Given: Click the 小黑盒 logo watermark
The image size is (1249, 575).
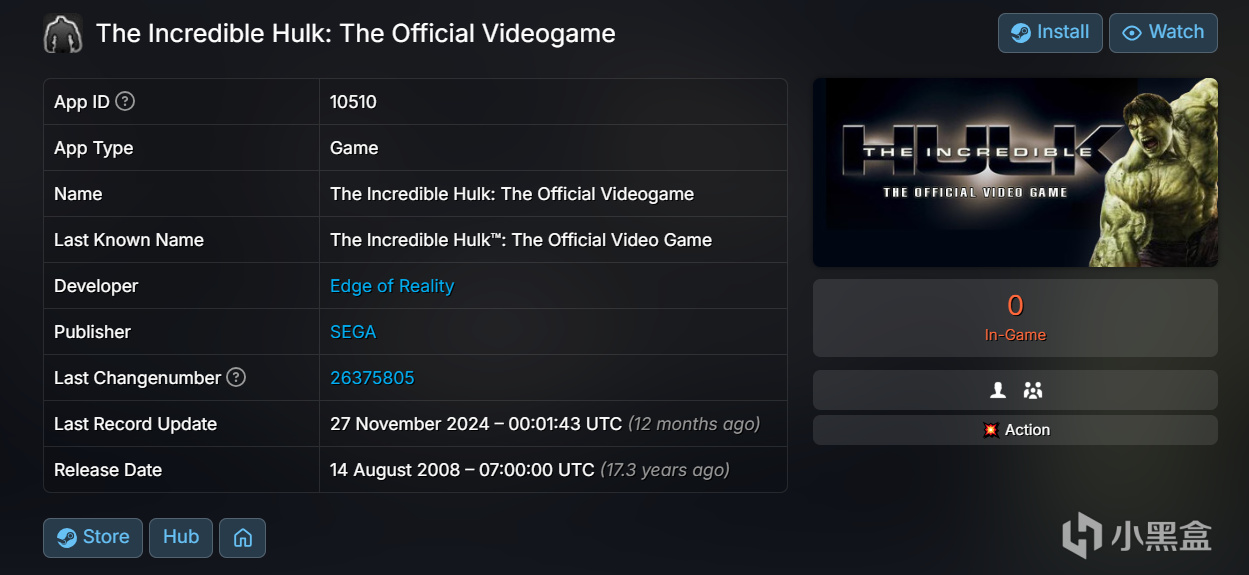Looking at the screenshot, I should coord(1137,535).
